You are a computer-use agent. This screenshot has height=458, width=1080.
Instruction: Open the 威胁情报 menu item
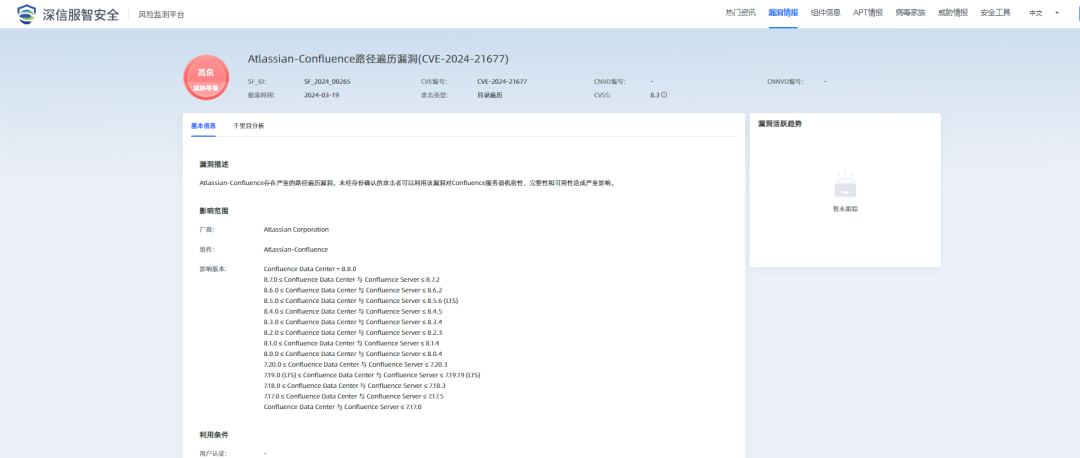(x=953, y=13)
